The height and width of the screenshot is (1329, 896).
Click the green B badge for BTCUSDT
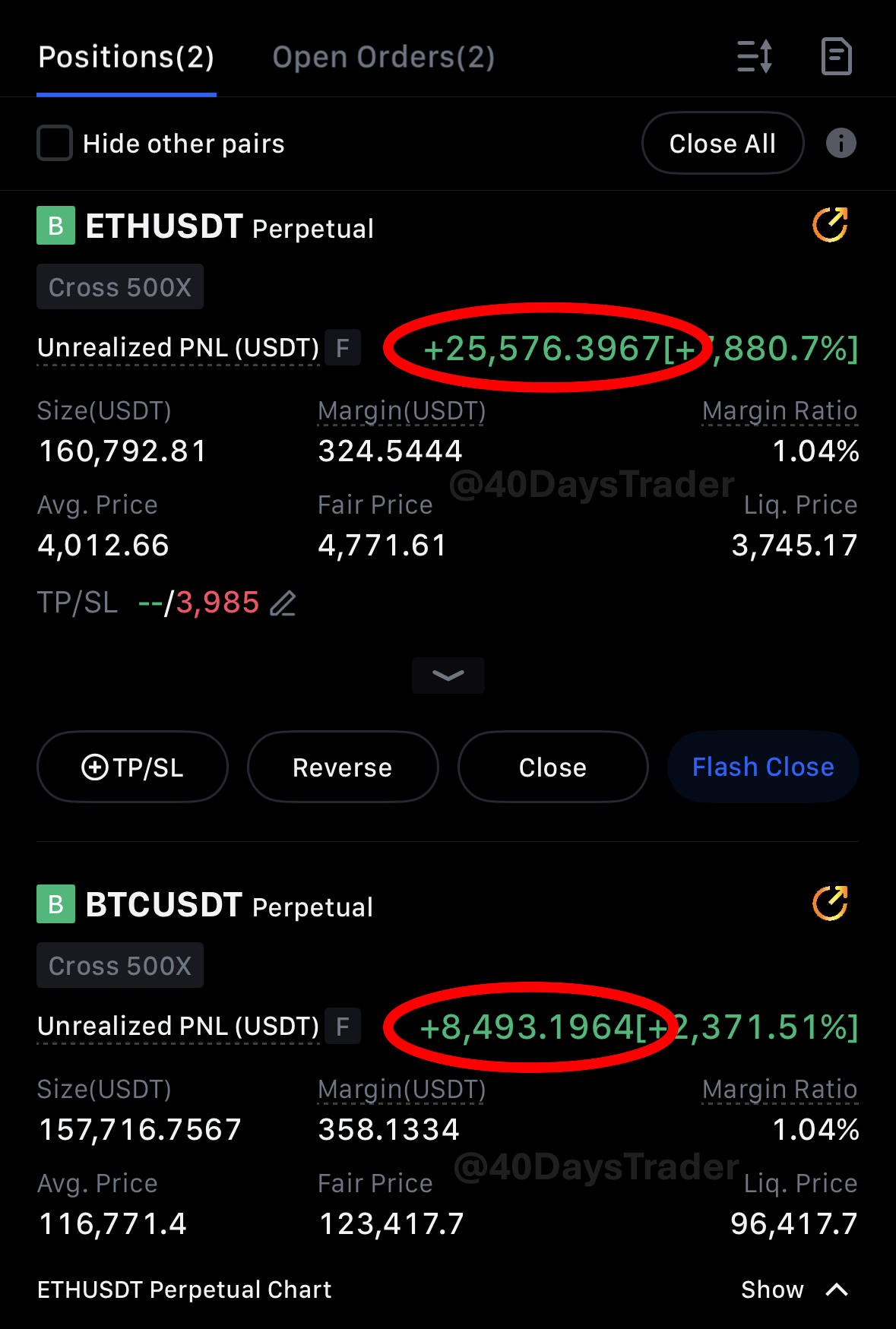(55, 904)
